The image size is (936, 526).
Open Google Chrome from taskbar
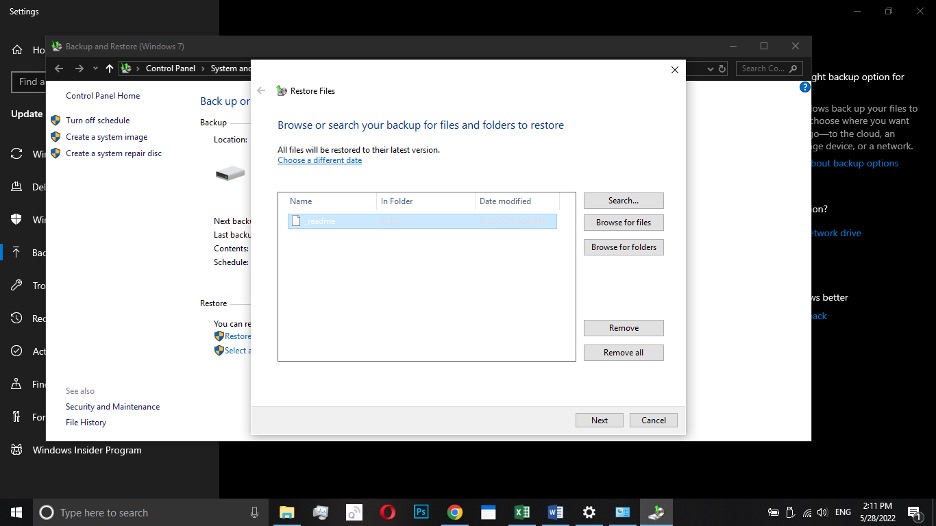455,512
